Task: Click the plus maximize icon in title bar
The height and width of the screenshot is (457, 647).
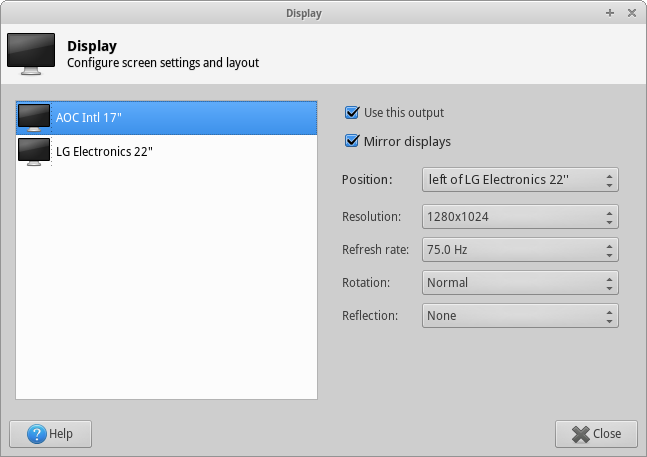Action: click(610, 13)
